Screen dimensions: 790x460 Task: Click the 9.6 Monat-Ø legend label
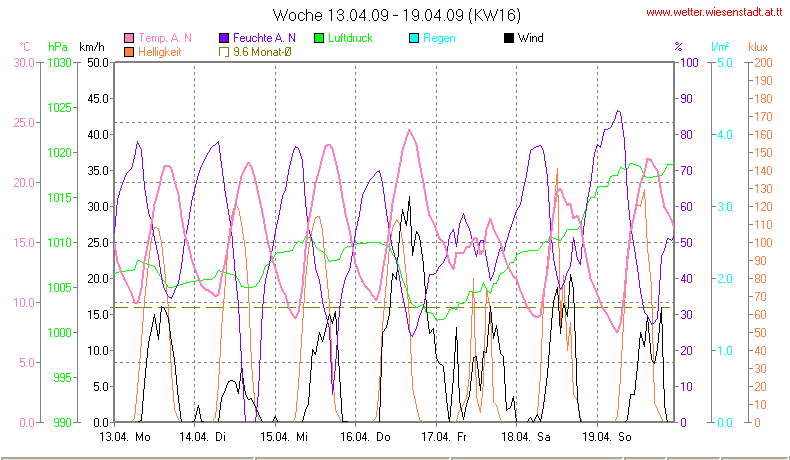point(262,52)
